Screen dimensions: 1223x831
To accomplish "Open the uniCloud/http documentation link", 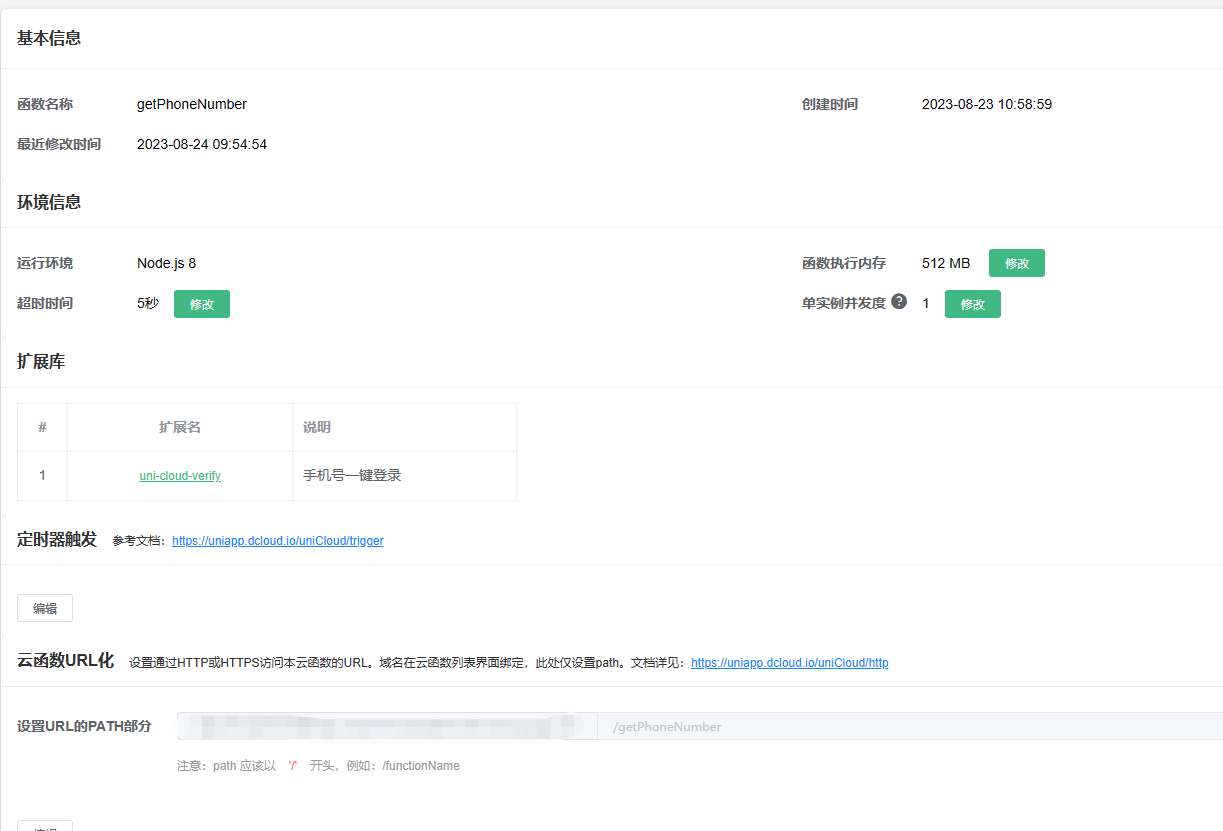I will pyautogui.click(x=789, y=663).
